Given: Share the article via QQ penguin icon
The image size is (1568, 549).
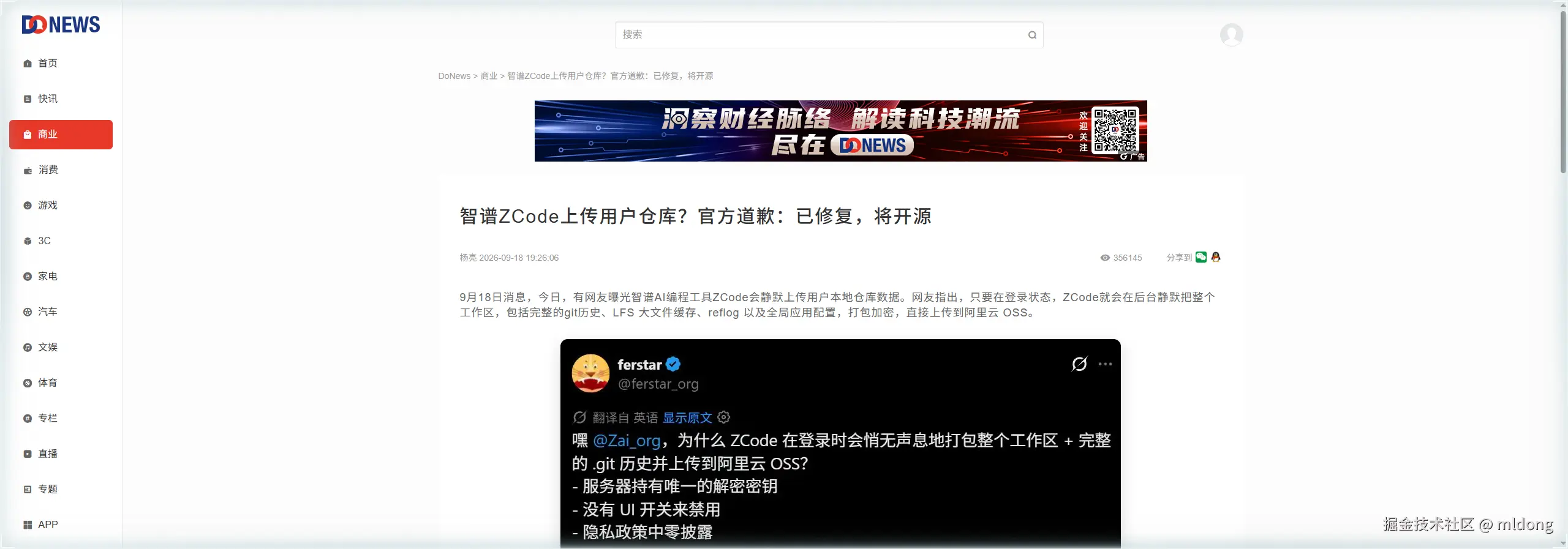Looking at the screenshot, I should [x=1216, y=257].
